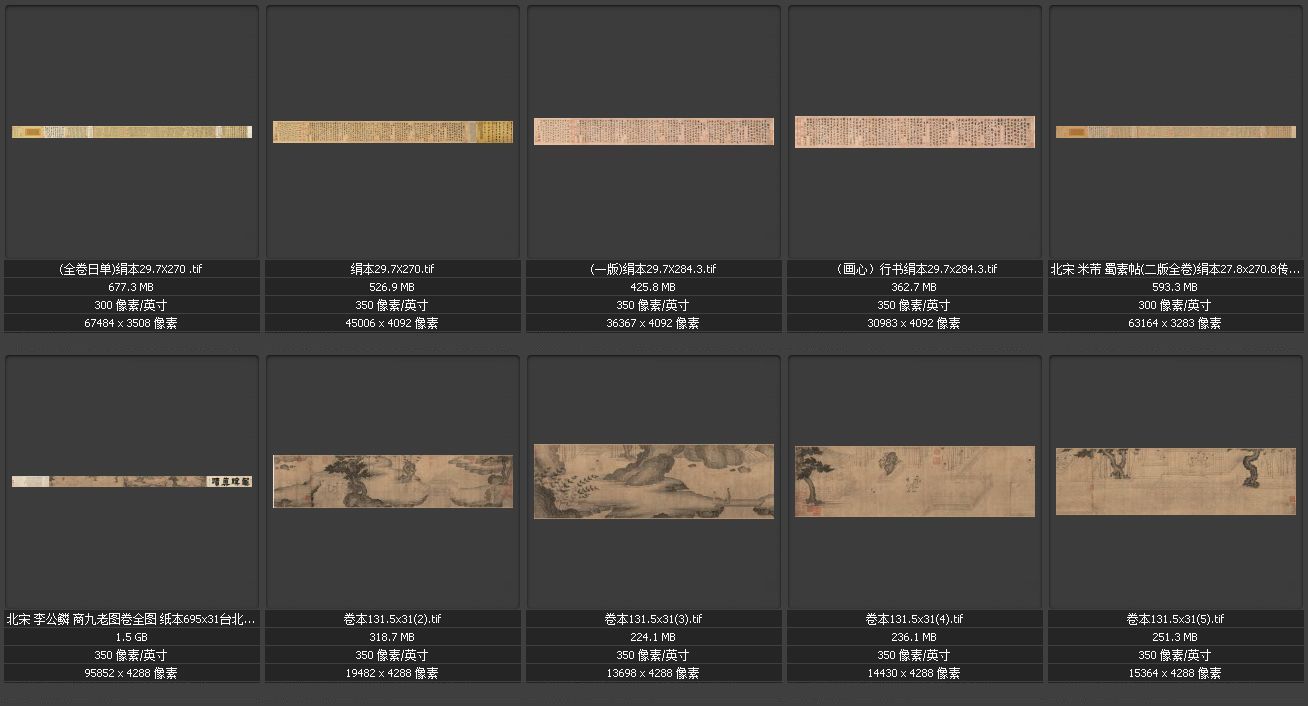Click the 15364 x 4288 像素 dimensions label
Viewport: 1308px width, 706px height.
(x=1176, y=673)
